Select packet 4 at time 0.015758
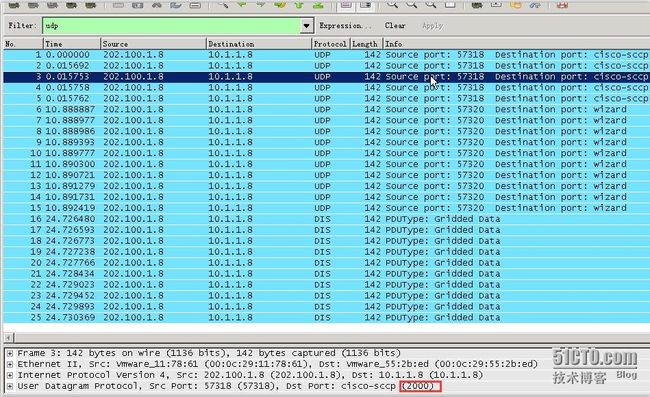The height and width of the screenshot is (397, 650). tap(327, 87)
